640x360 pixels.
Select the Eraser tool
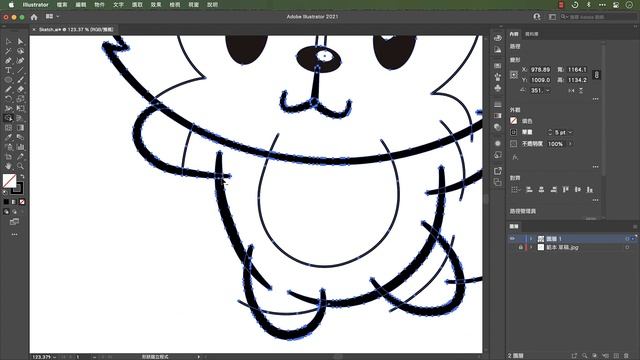20,89
